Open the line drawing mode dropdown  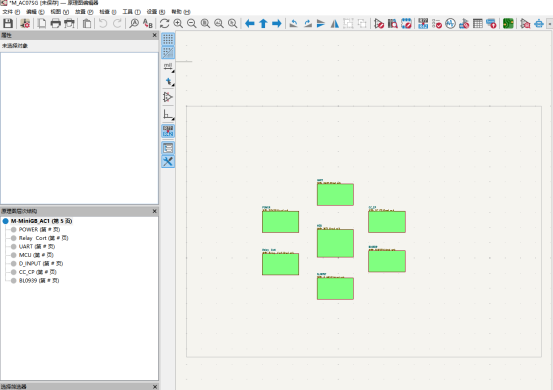168,114
